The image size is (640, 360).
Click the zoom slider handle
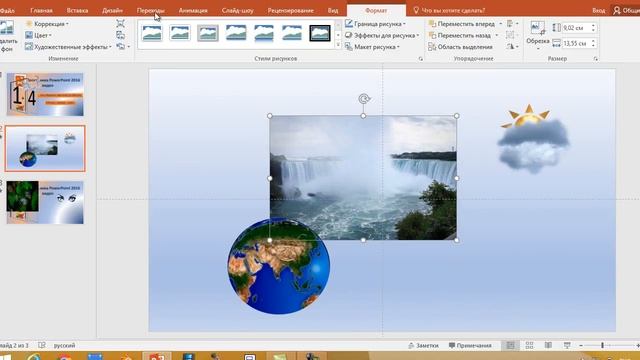[x=602, y=346]
